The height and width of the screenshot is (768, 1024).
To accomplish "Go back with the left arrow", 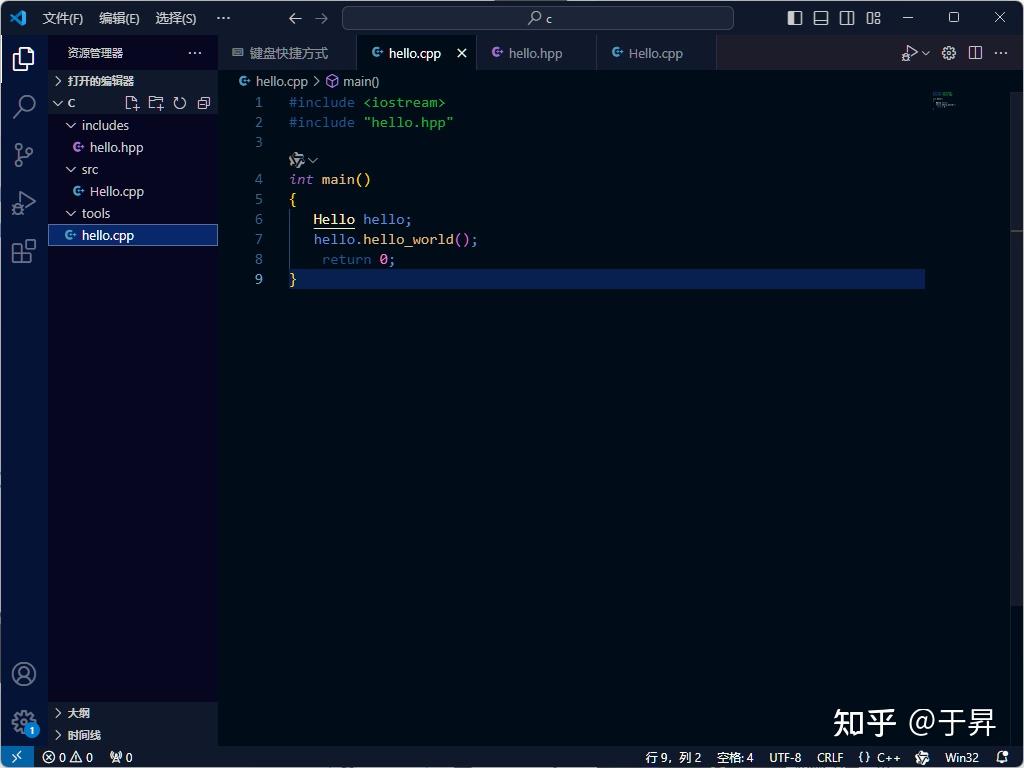I will pos(295,18).
